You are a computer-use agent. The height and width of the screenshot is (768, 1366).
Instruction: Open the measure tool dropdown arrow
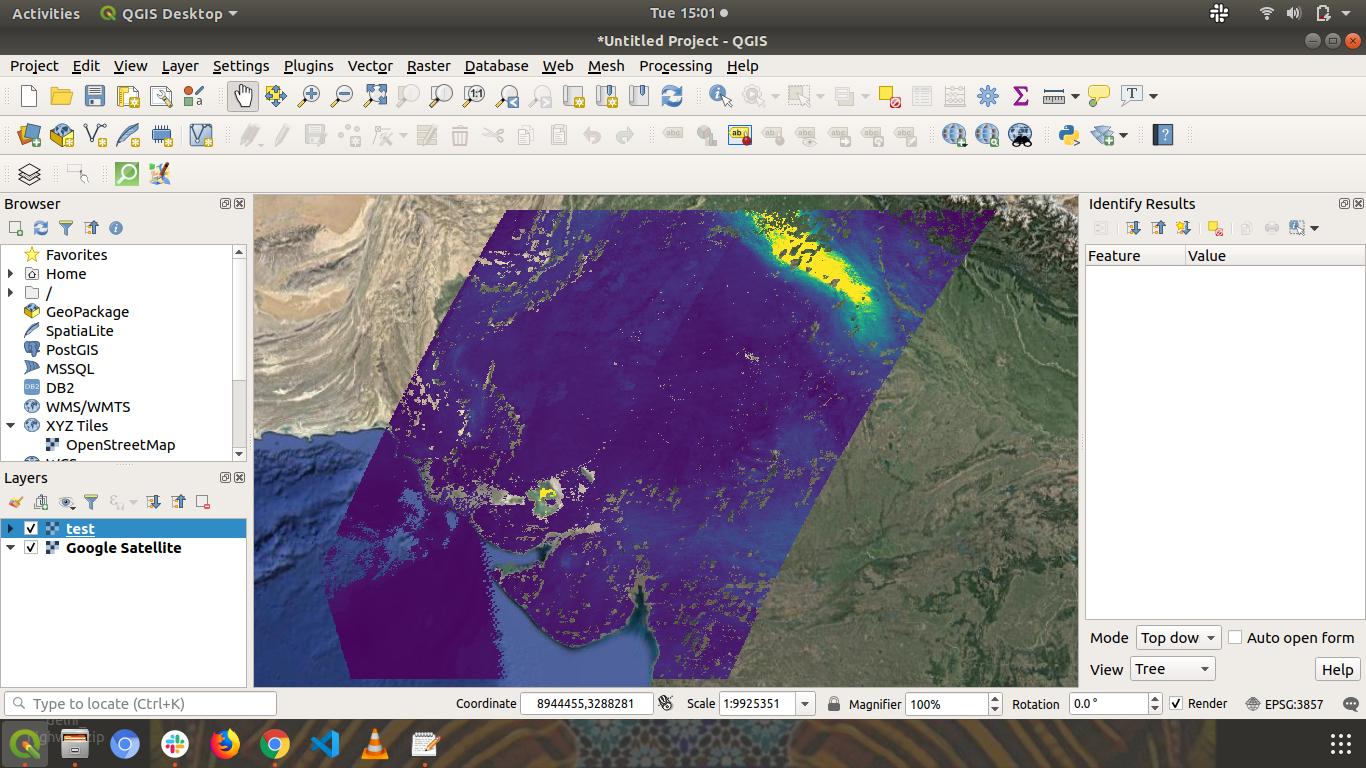click(1075, 96)
